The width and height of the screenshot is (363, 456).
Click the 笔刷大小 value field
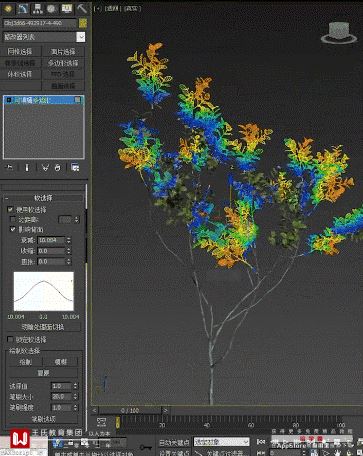[61, 396]
